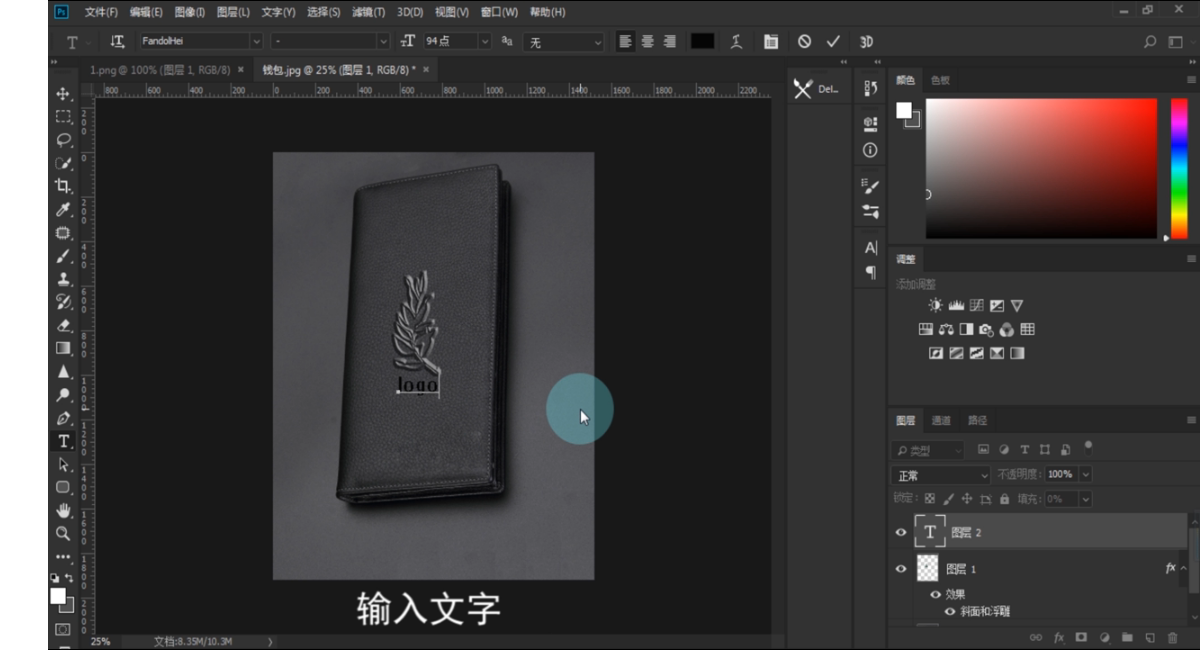1200x650 pixels.
Task: Delete the selected layer with trash icon
Action: coord(1173,637)
